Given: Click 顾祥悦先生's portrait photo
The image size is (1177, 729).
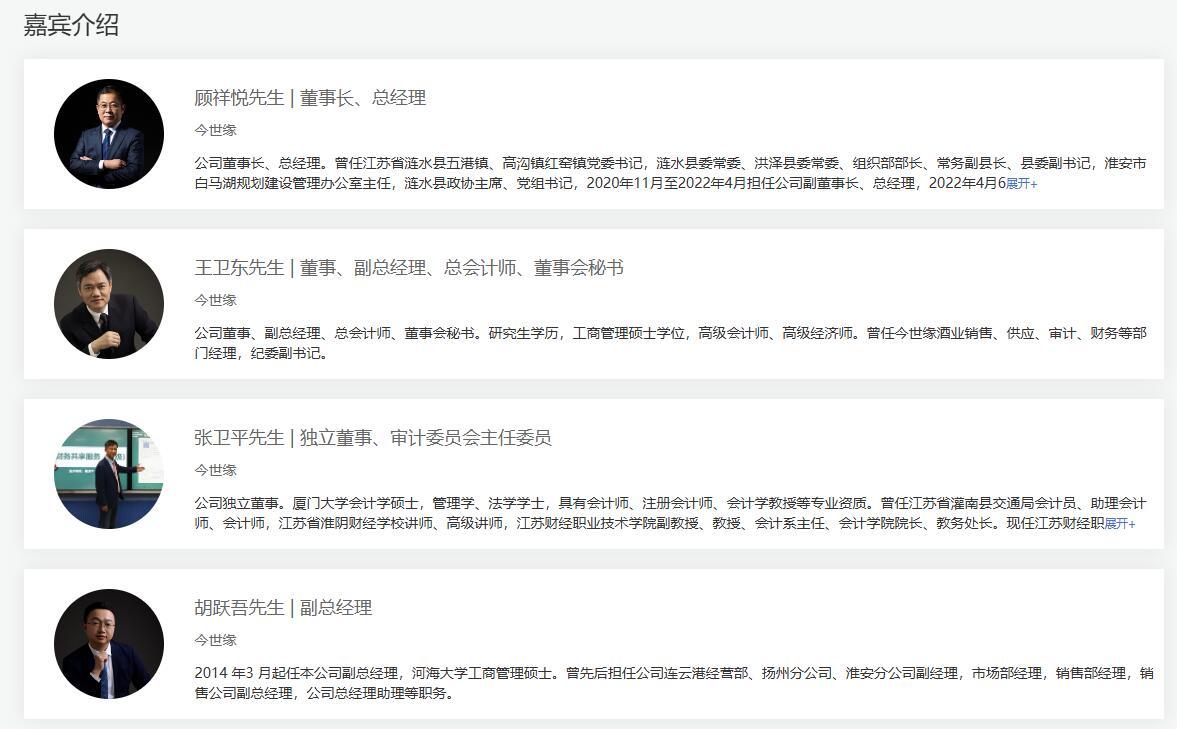Looking at the screenshot, I should (x=109, y=134).
